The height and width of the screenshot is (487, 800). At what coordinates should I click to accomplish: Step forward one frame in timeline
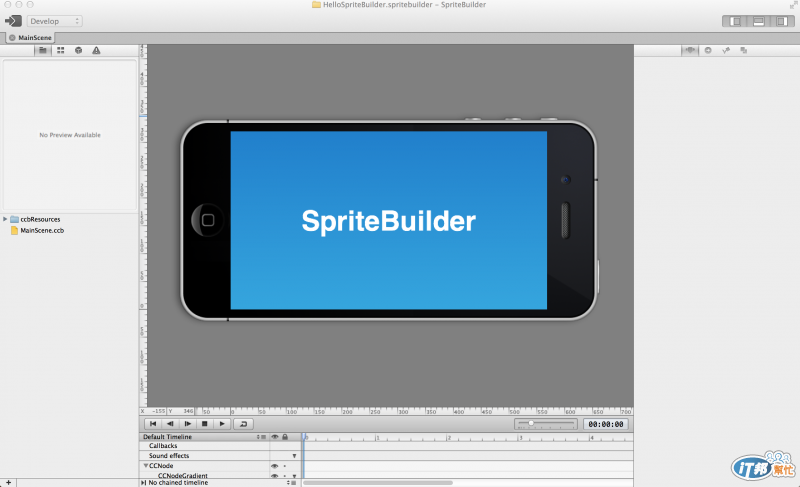click(188, 424)
